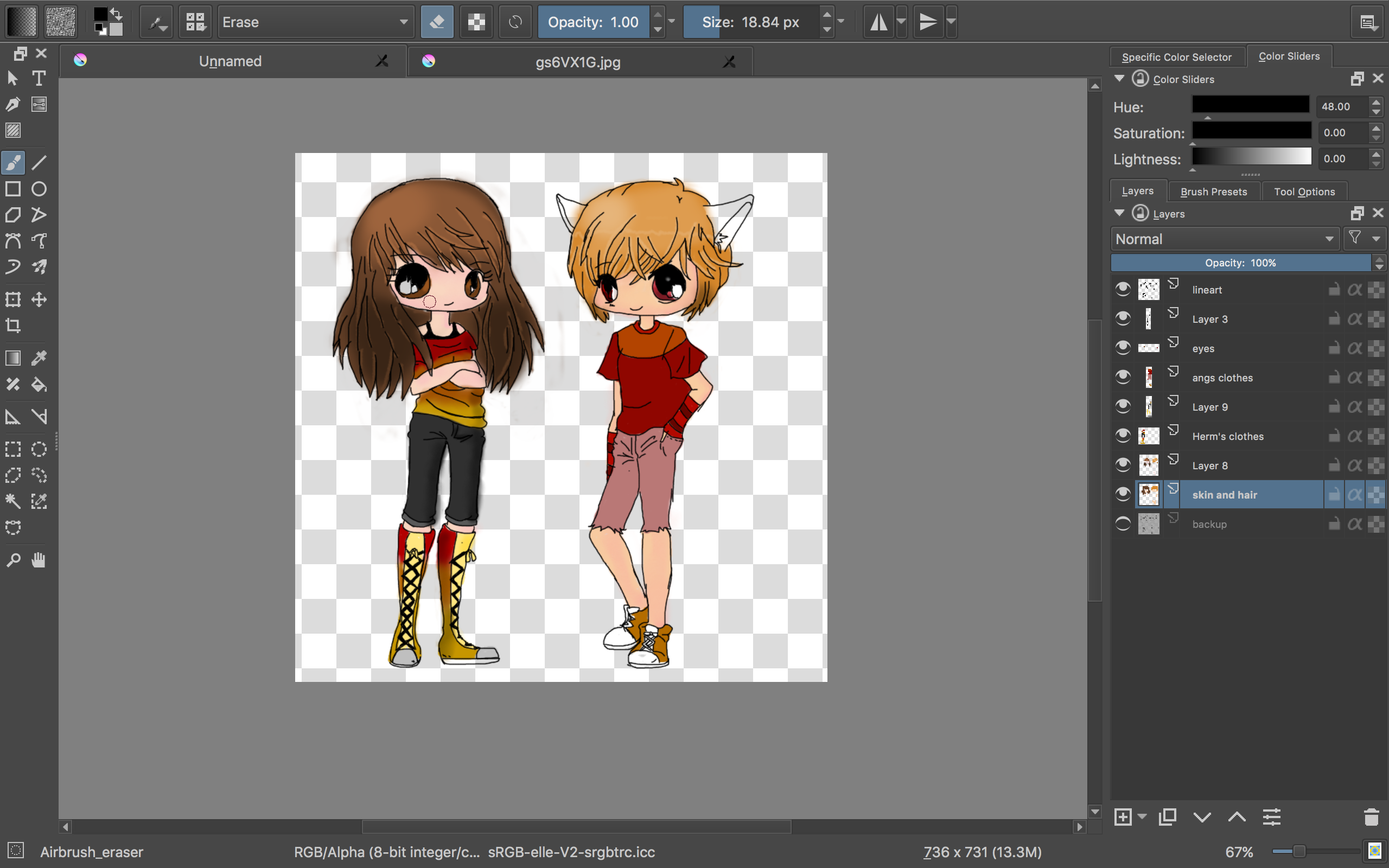This screenshot has width=1389, height=868.
Task: Open the Normal layer blend mode dropdown
Action: [x=1225, y=239]
